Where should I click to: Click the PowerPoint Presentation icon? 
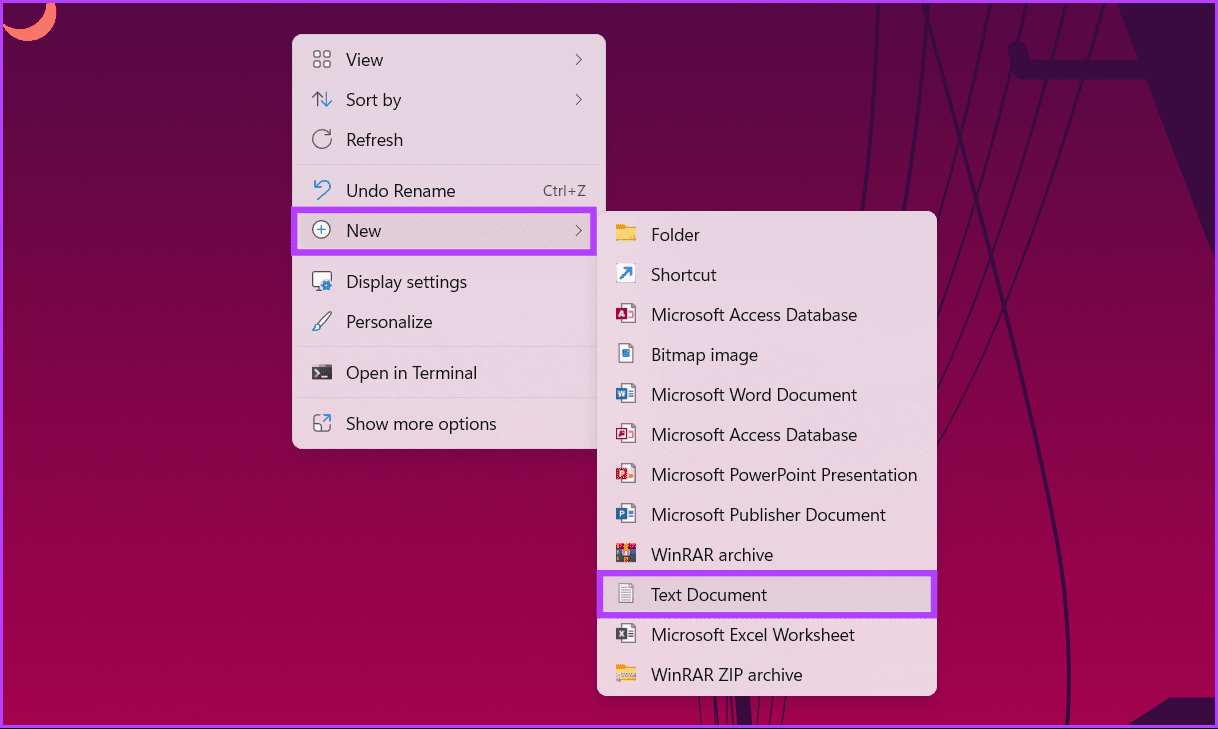pos(626,474)
